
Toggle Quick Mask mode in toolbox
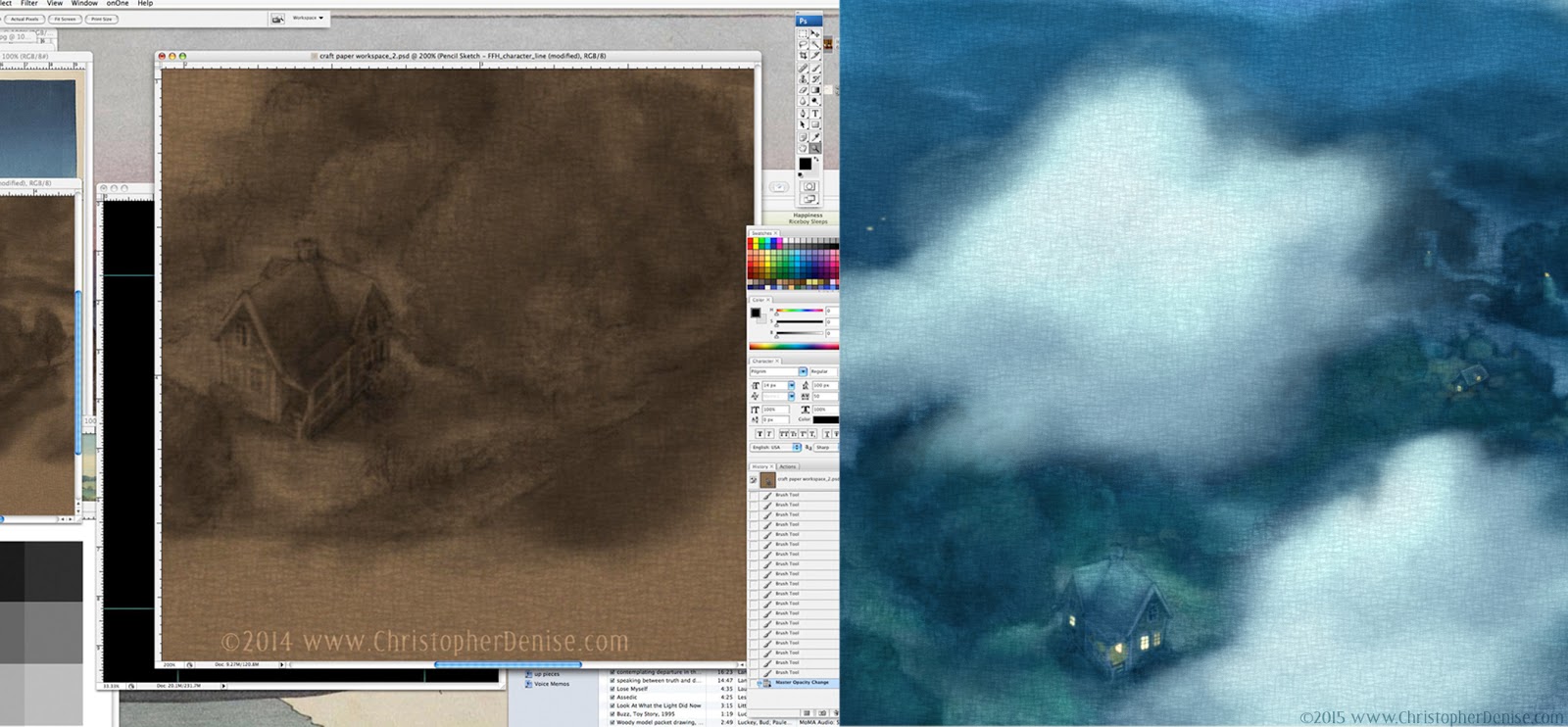pyautogui.click(x=809, y=186)
